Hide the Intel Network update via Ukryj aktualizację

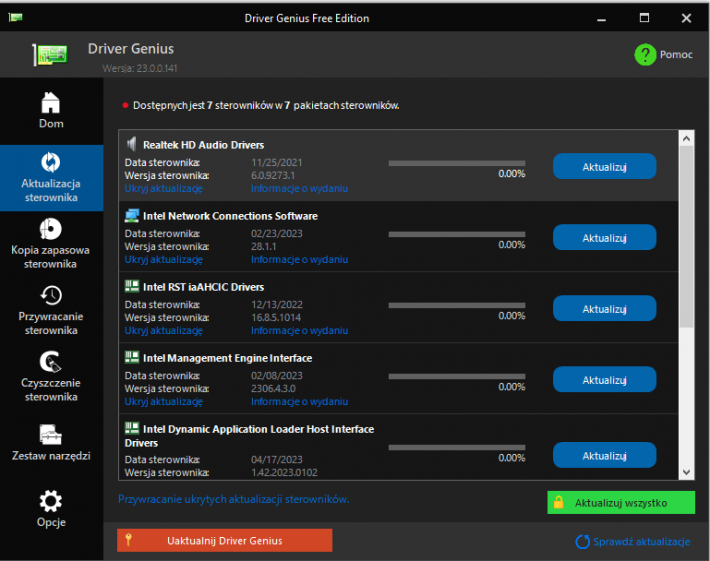pos(163,259)
